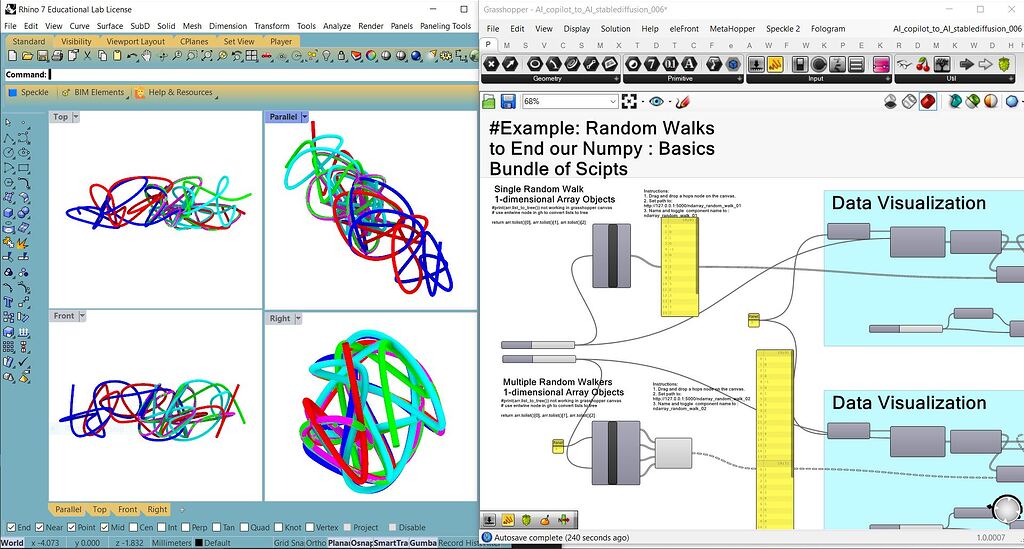The width and height of the screenshot is (1024, 549).
Task: Toggle Gumball in Rhino status bar
Action: coord(423,542)
